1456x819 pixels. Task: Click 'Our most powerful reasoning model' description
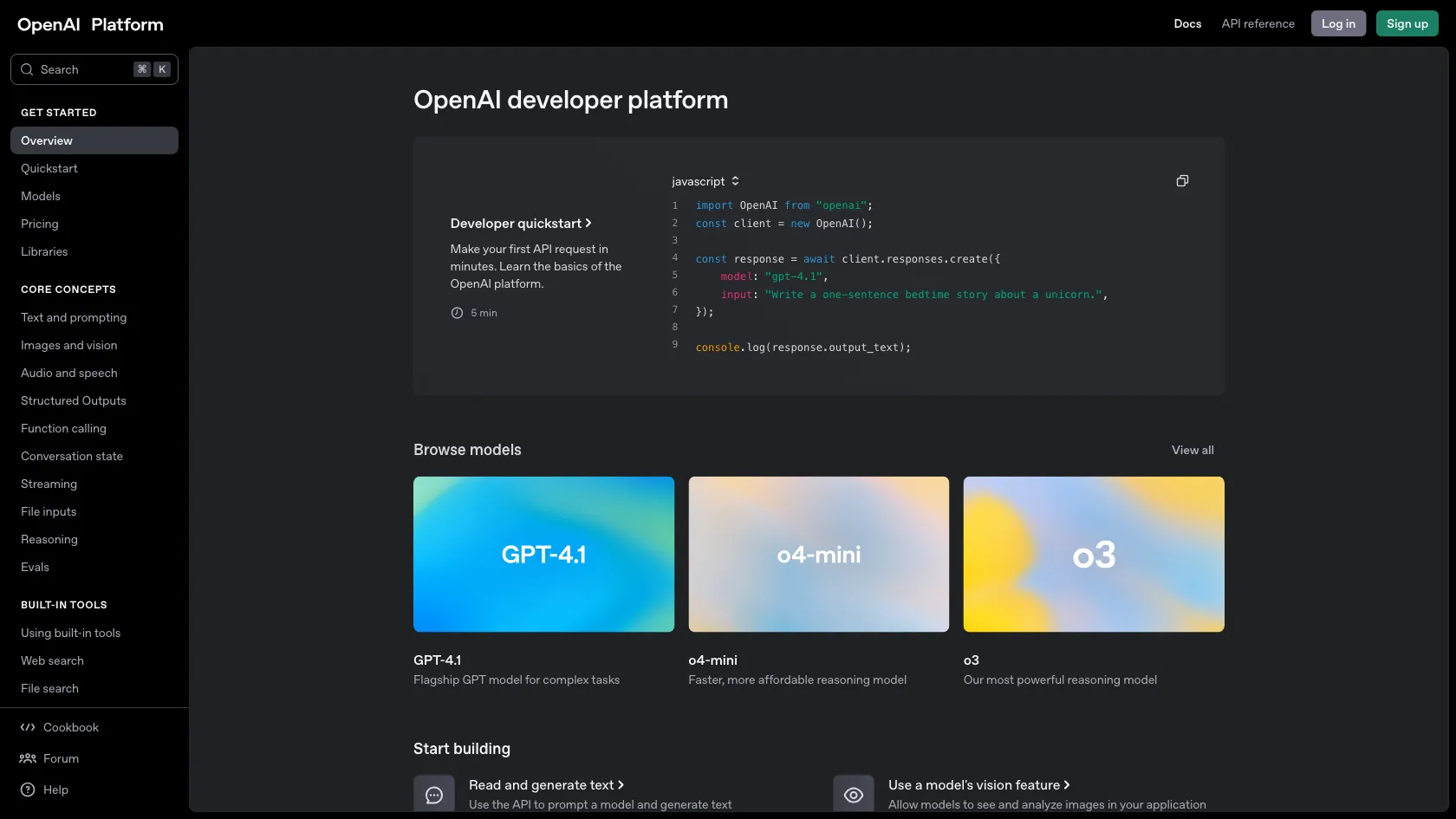pos(1060,680)
